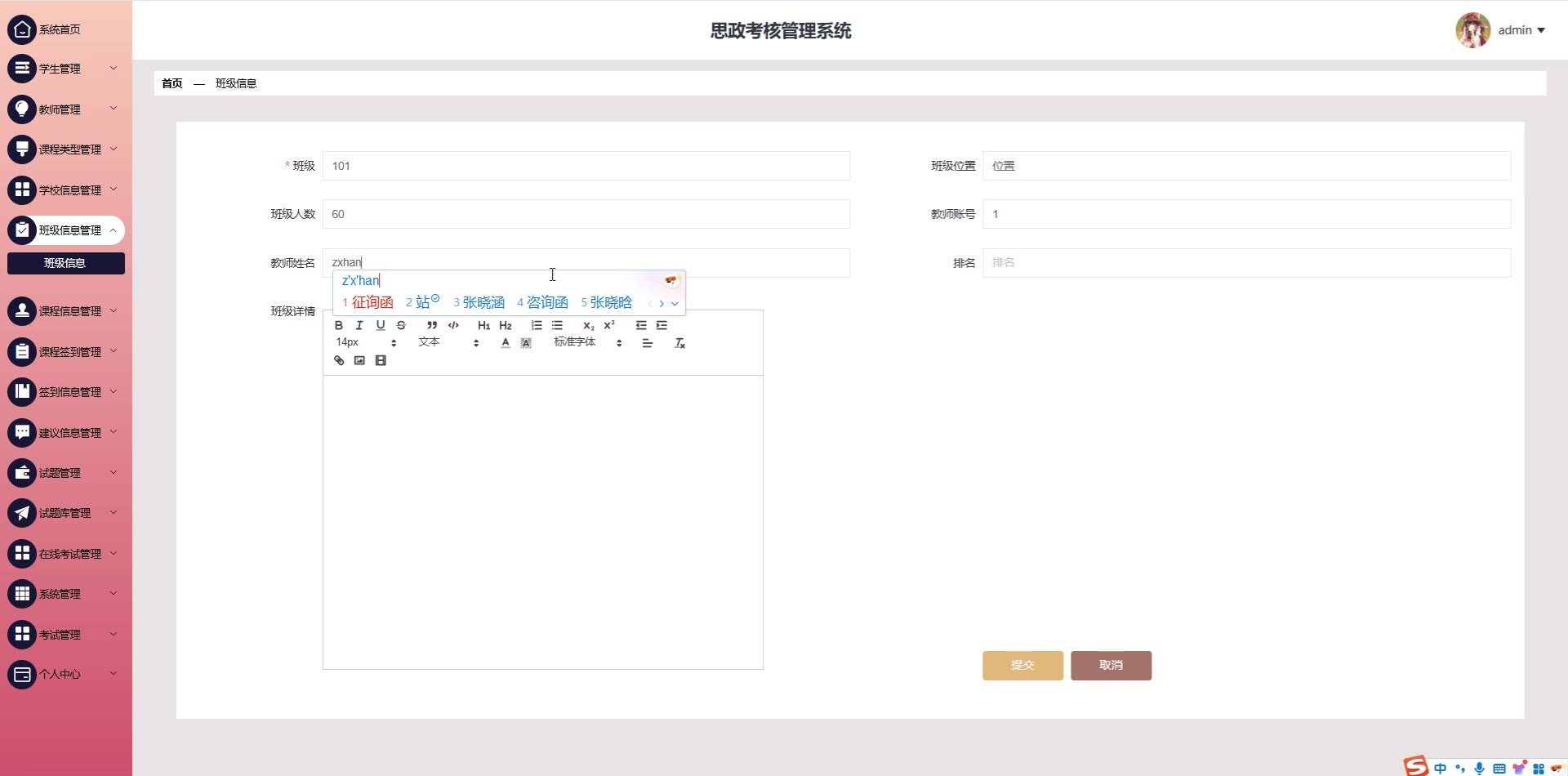This screenshot has height=776, width=1568.
Task: Expand the 教师管理 menu
Action: pos(65,109)
